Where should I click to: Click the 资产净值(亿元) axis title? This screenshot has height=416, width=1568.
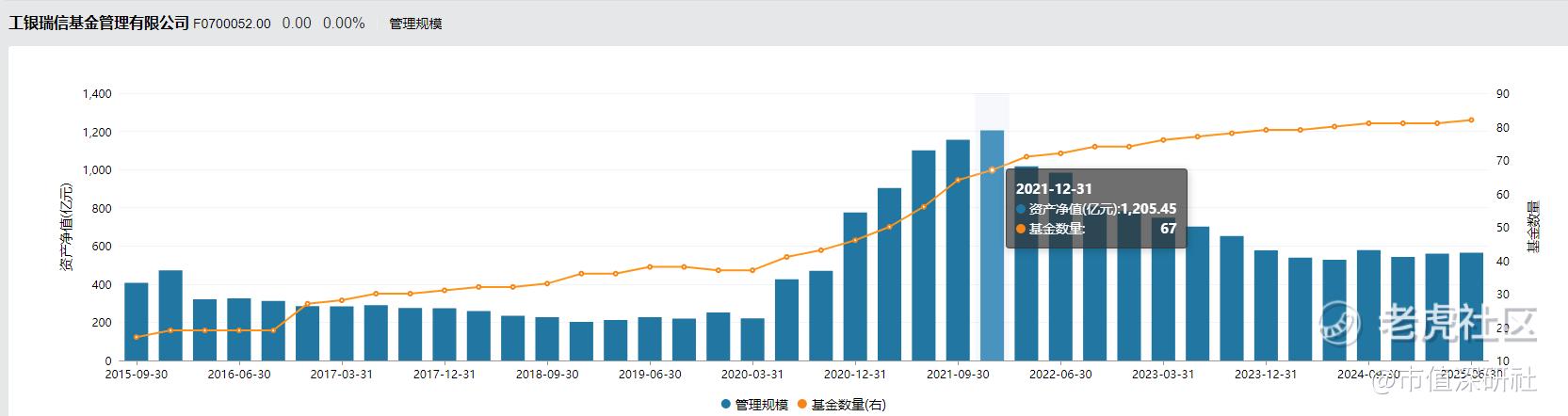(66, 227)
